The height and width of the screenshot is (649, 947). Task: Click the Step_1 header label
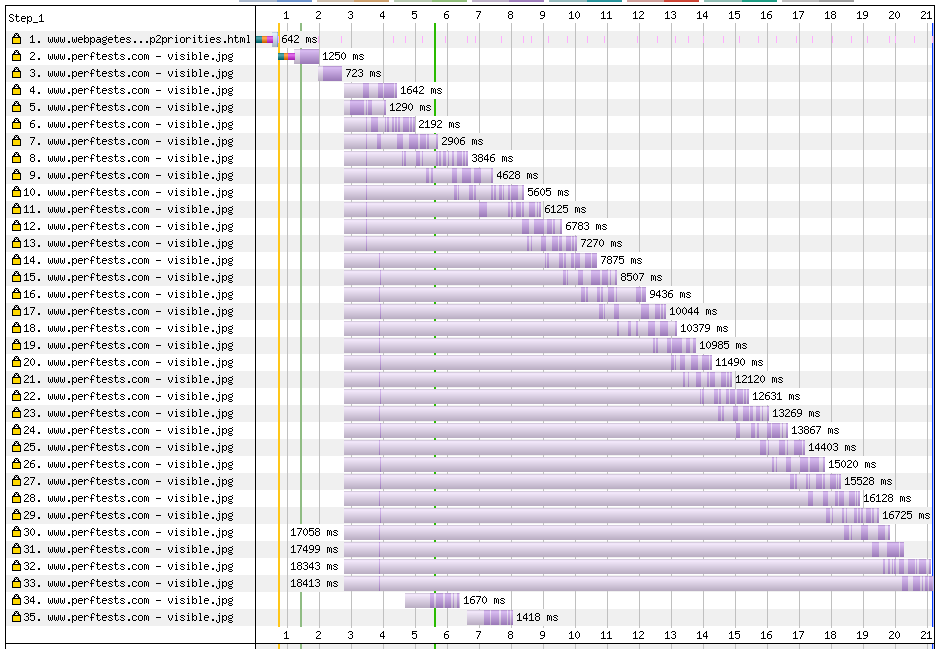pyautogui.click(x=26, y=17)
